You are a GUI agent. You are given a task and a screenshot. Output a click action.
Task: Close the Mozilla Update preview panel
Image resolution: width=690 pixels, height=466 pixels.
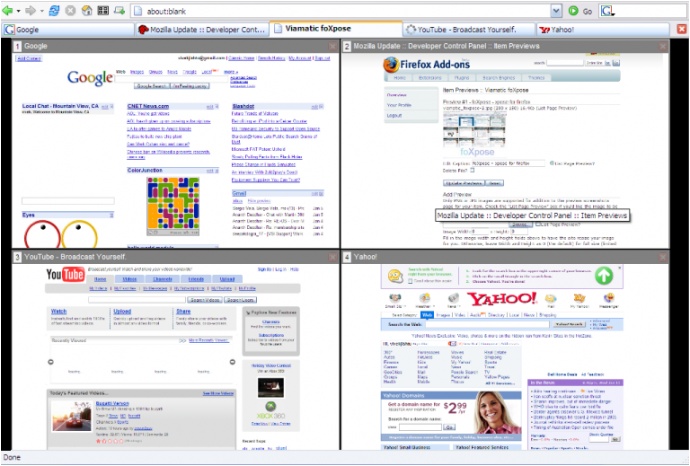pos(663,46)
